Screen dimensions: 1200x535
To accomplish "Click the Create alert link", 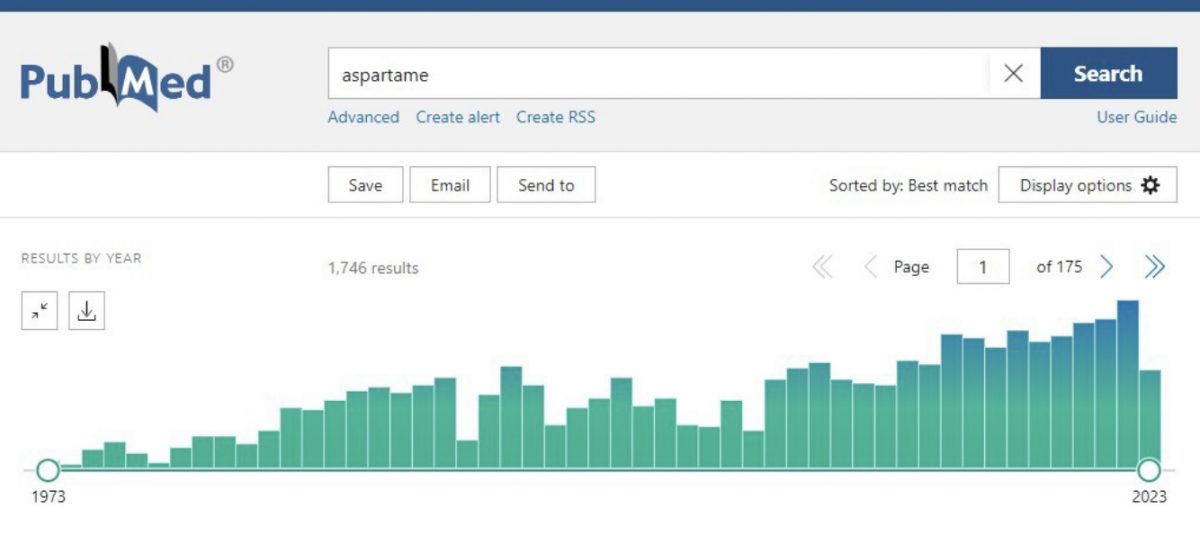I will pyautogui.click(x=458, y=117).
